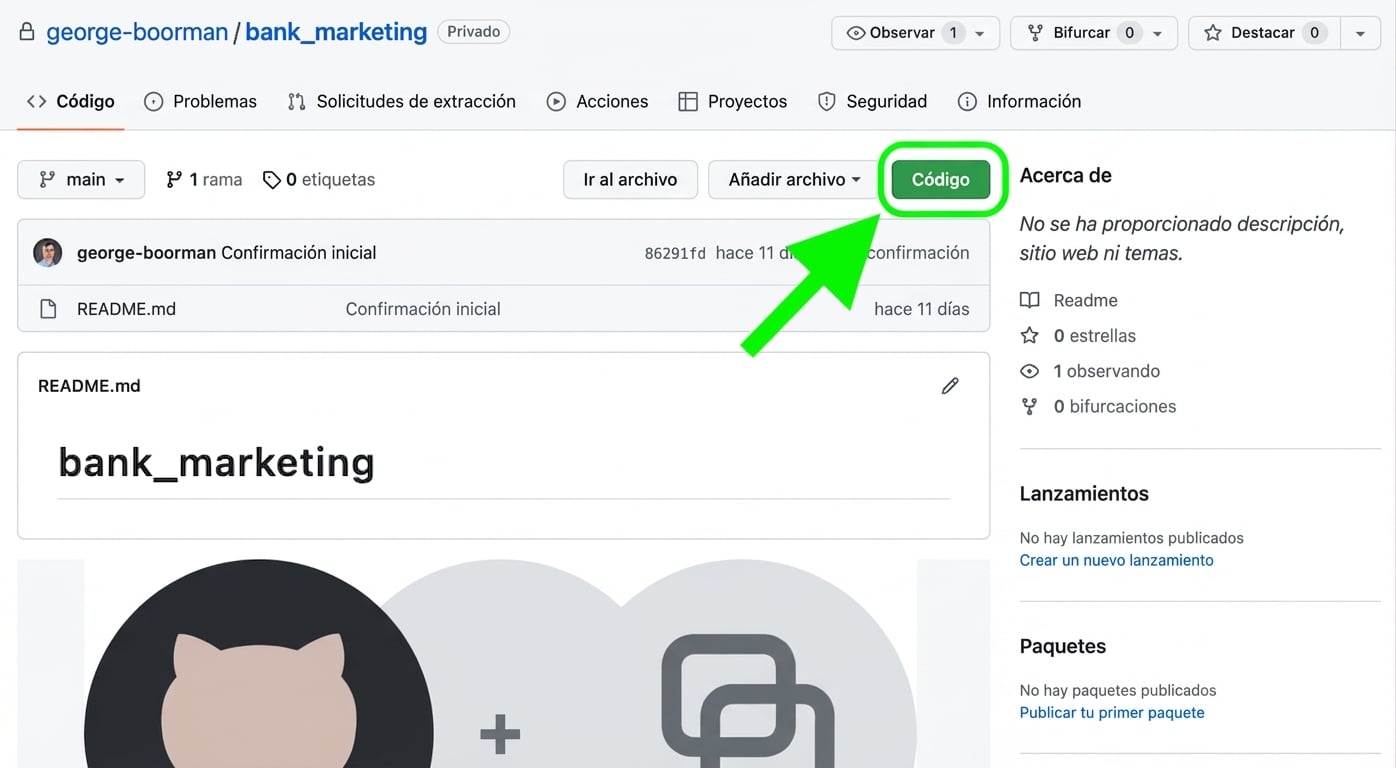View the 0 etiquetas tags link
The height and width of the screenshot is (768, 1396).
[319, 180]
